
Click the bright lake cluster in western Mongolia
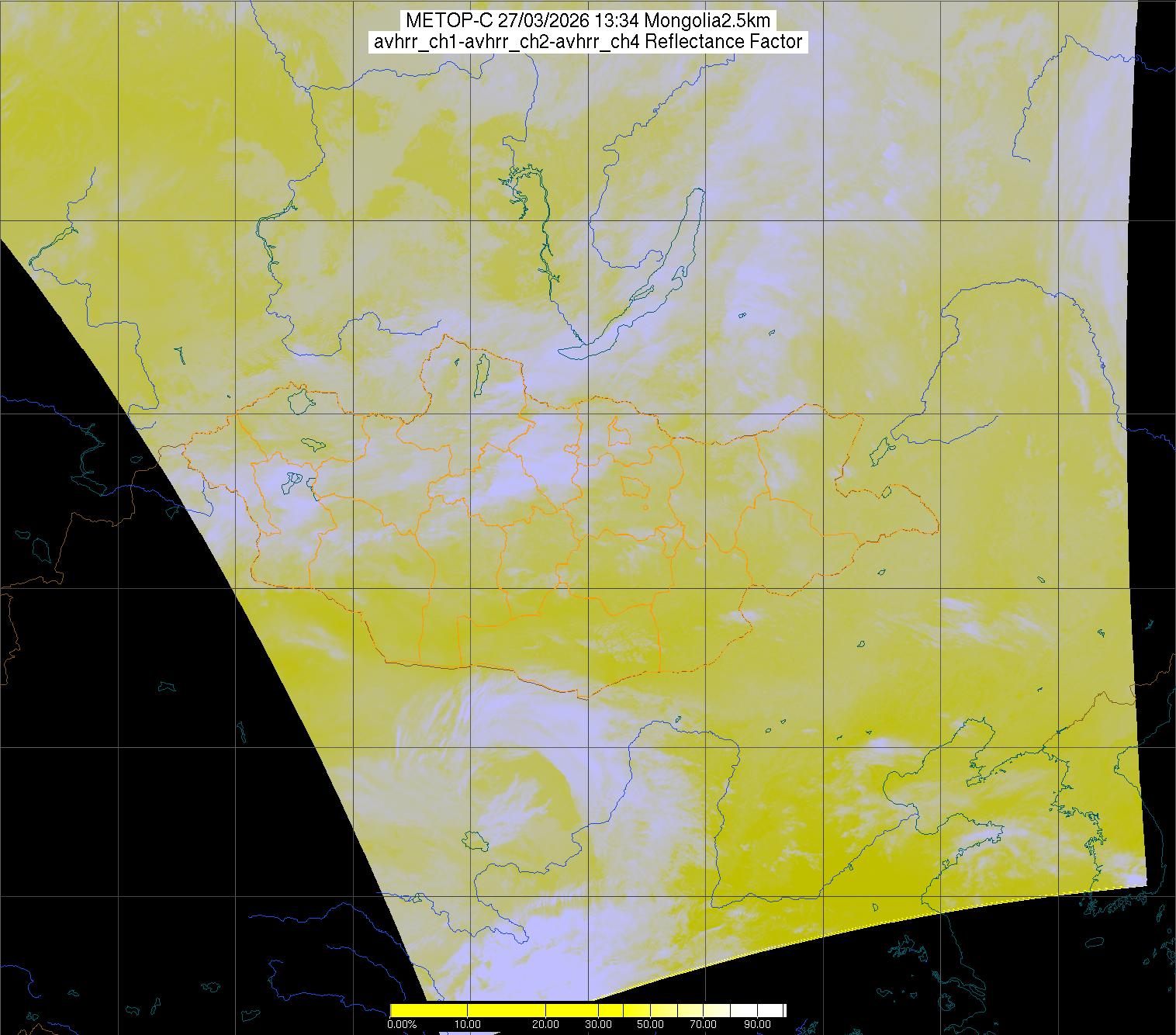pos(293,482)
